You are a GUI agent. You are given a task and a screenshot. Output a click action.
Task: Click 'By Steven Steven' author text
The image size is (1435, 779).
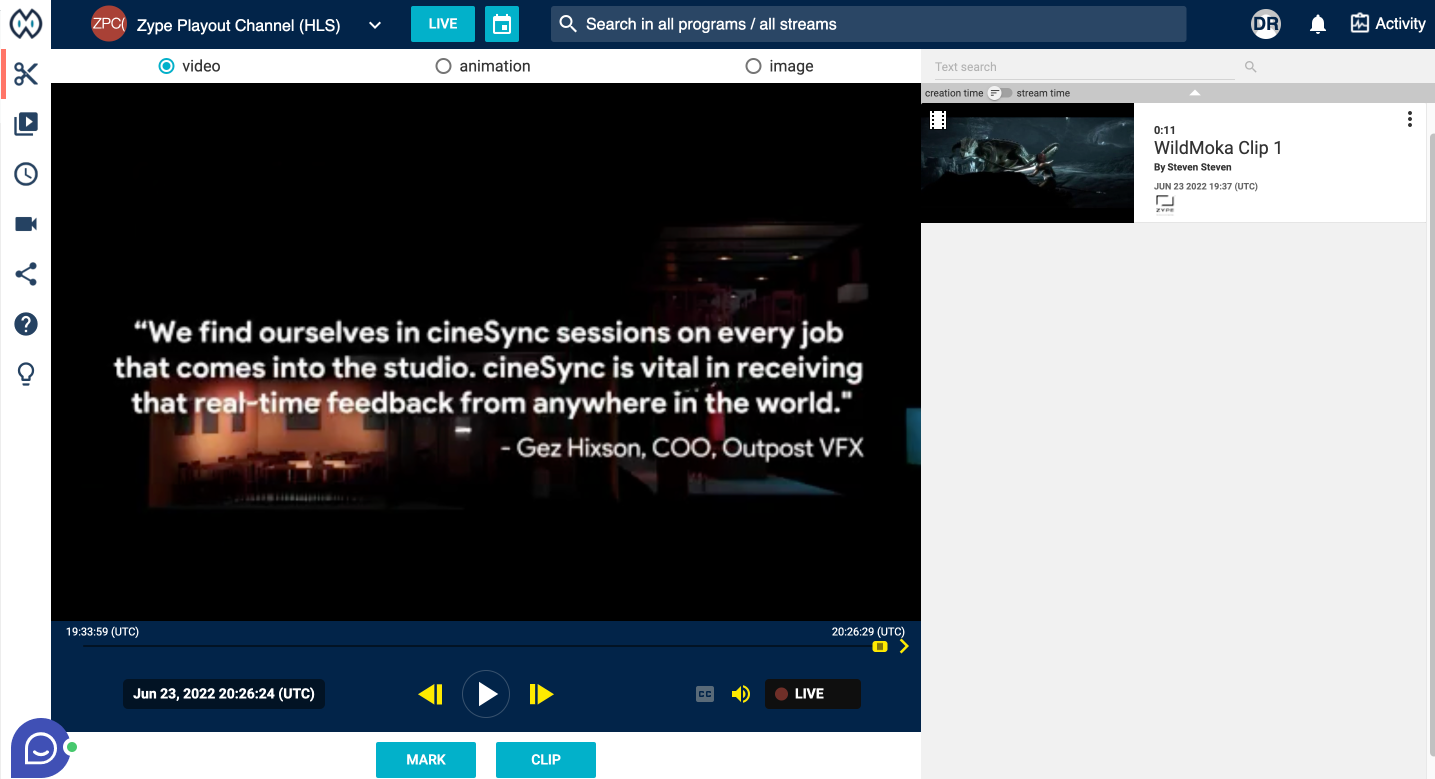(x=1193, y=167)
